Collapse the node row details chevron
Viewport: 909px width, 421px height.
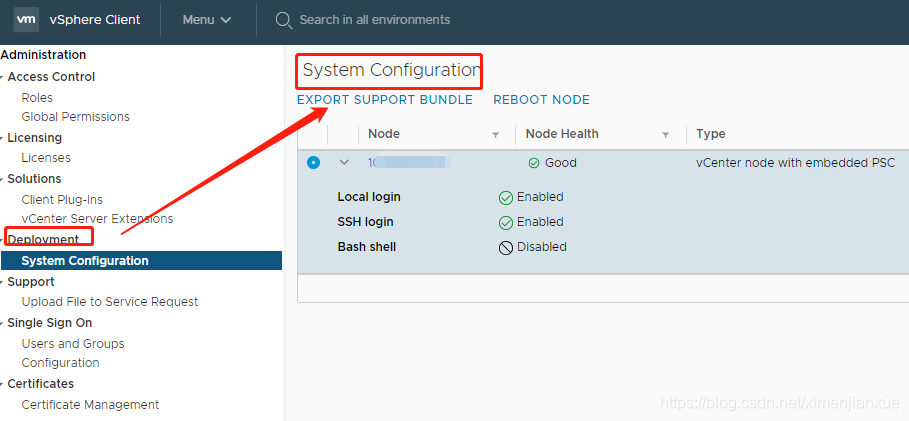pyautogui.click(x=344, y=163)
